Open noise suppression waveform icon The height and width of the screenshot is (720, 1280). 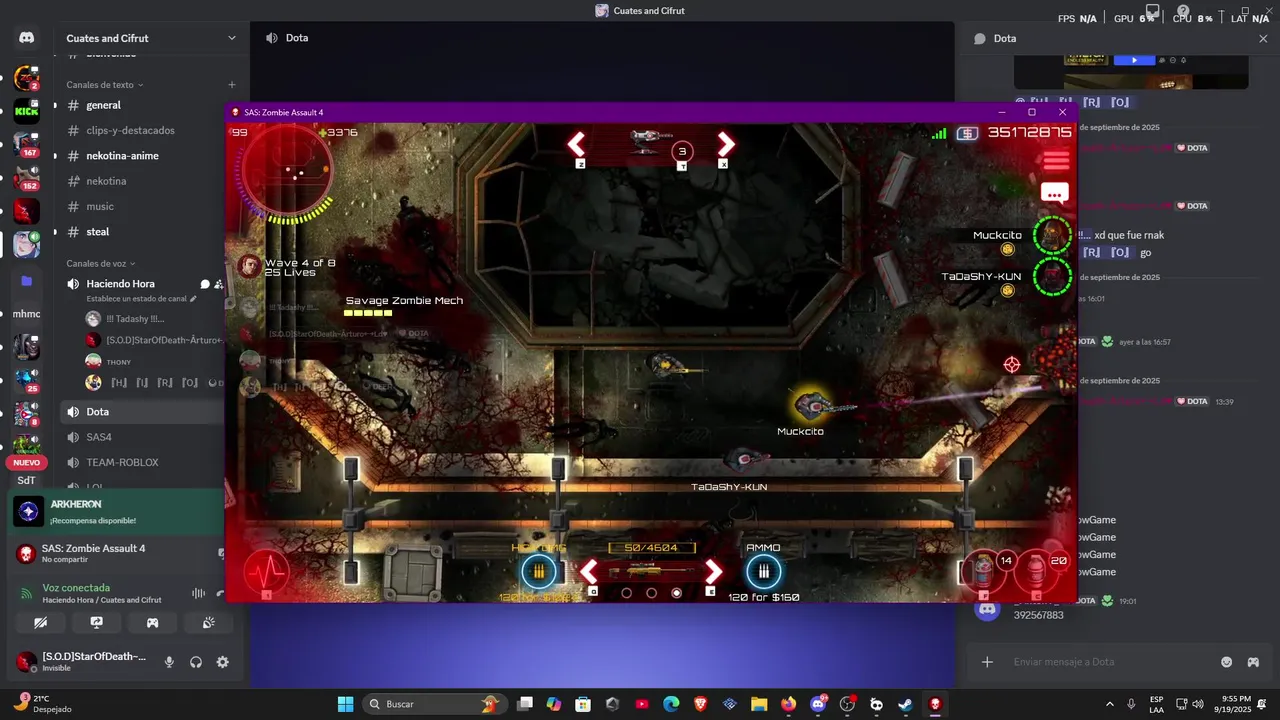(198, 593)
